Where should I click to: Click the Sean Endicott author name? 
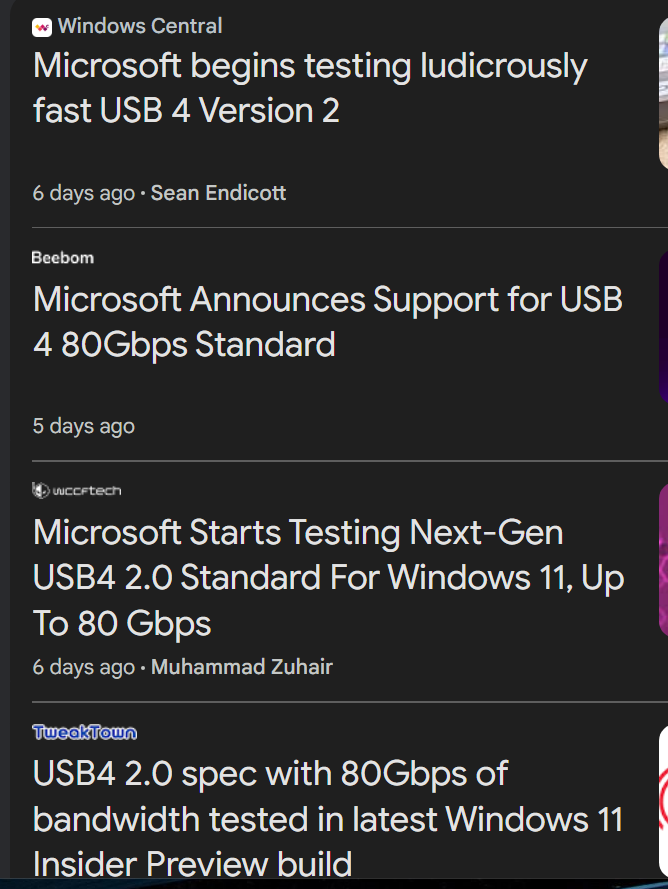point(218,193)
